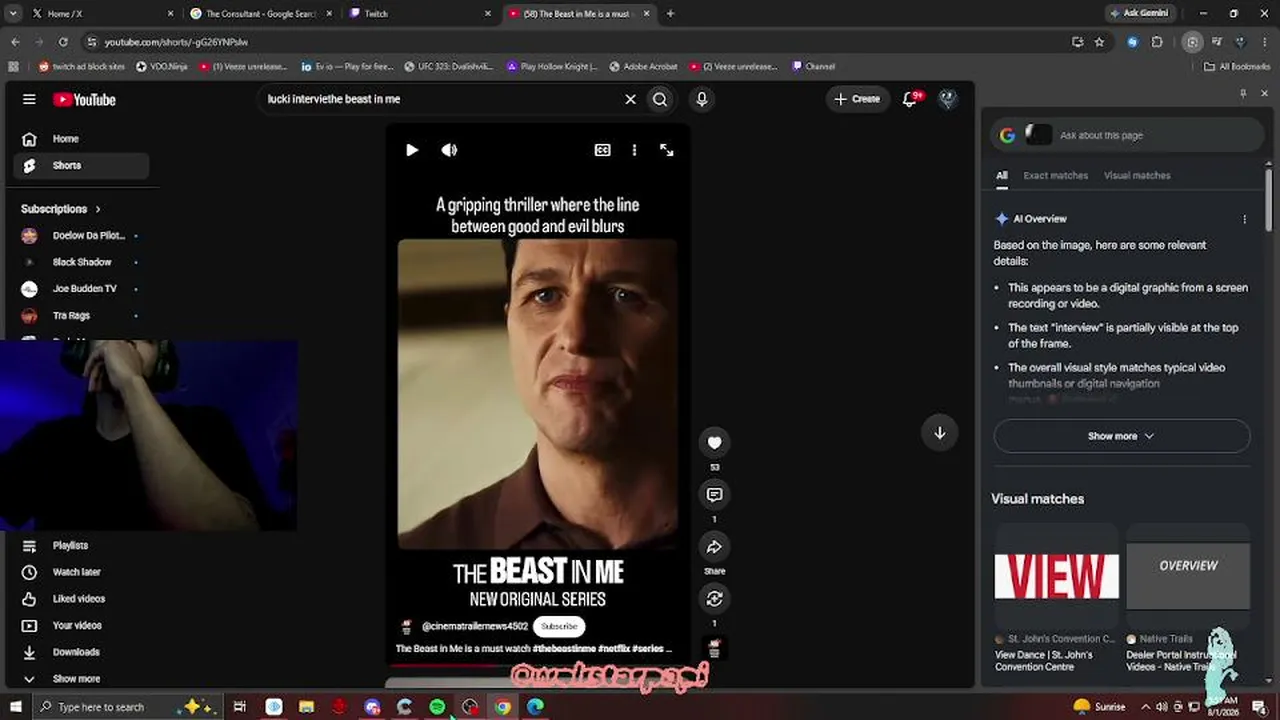Subscribe to cinematrailernews4502
1280x720 pixels.
click(x=559, y=626)
